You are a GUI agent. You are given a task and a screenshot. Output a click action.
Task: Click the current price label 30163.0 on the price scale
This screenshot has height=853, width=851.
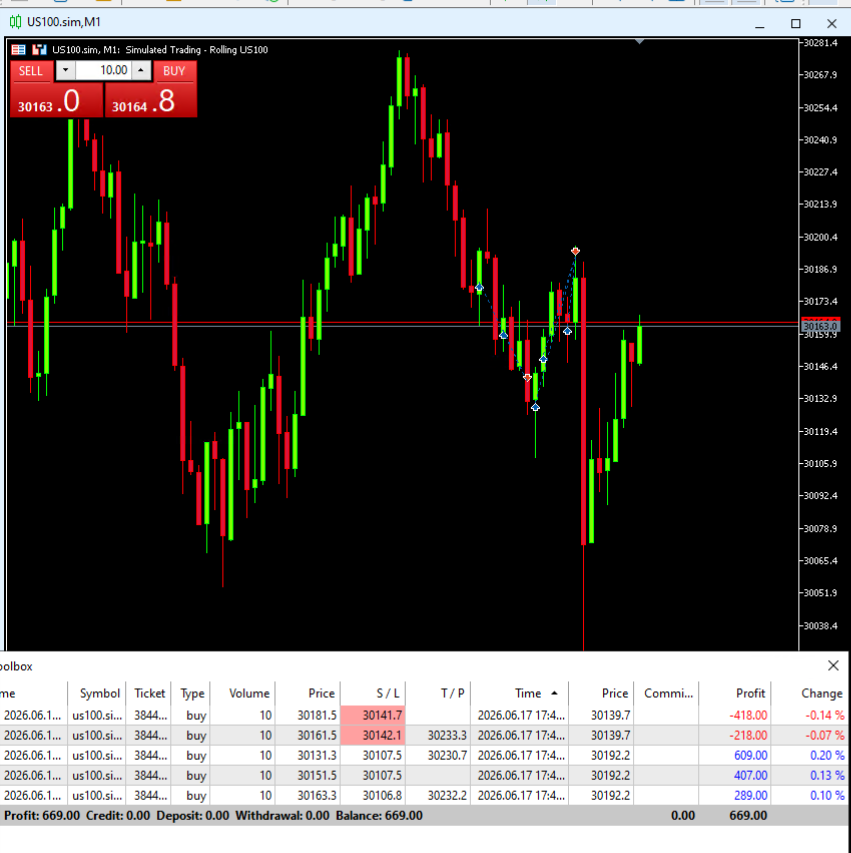(820, 326)
